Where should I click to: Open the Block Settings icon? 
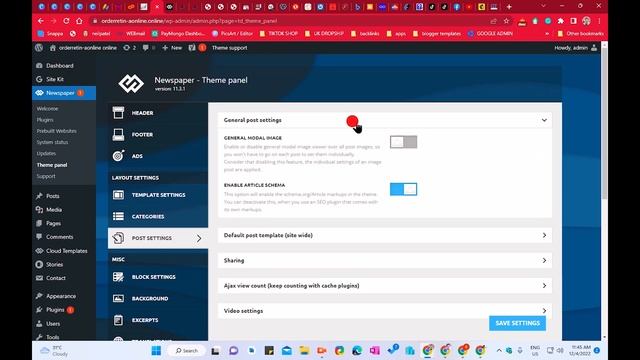tap(118, 277)
